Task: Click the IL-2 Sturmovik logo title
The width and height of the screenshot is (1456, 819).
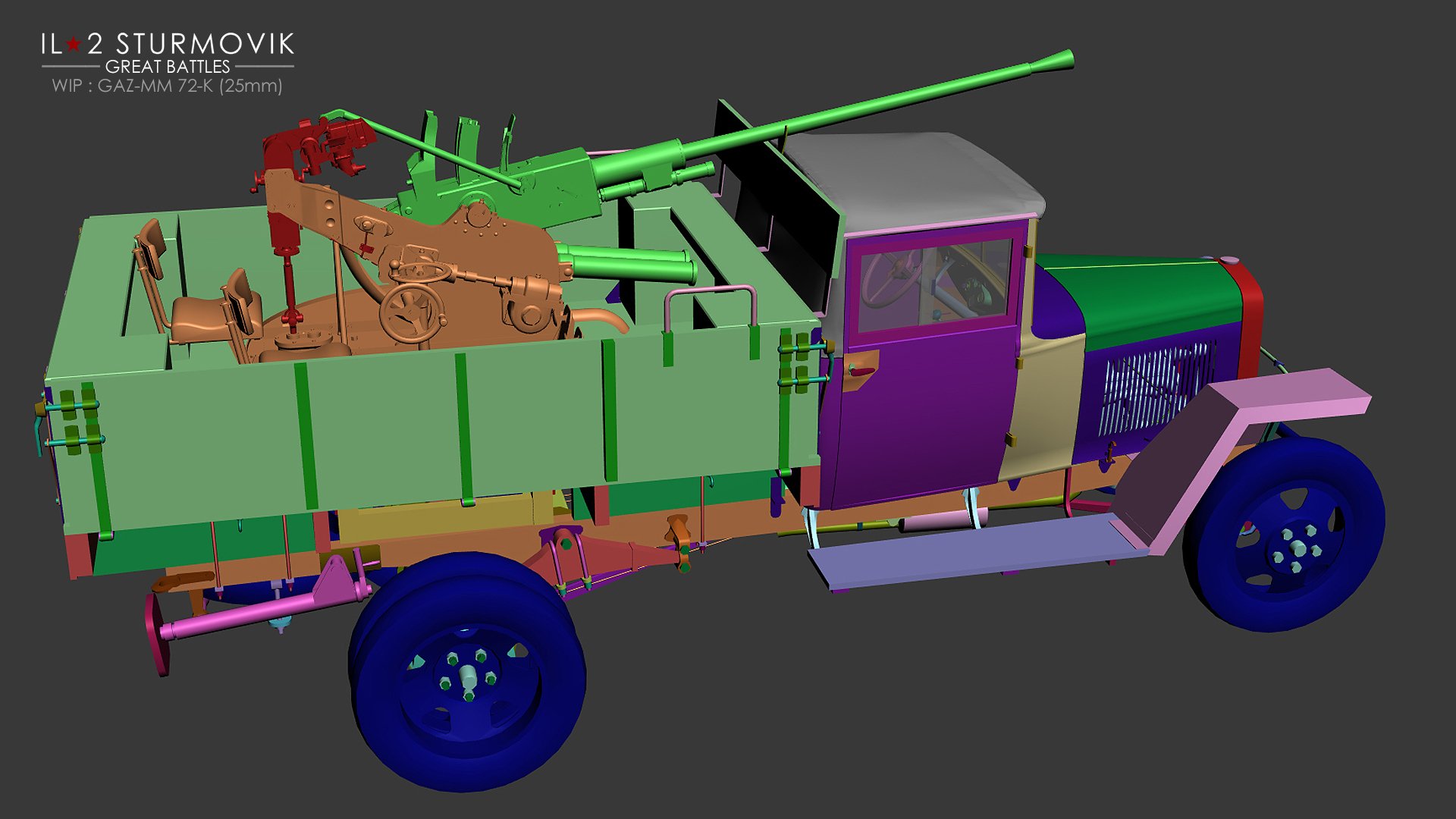Action: point(168,43)
